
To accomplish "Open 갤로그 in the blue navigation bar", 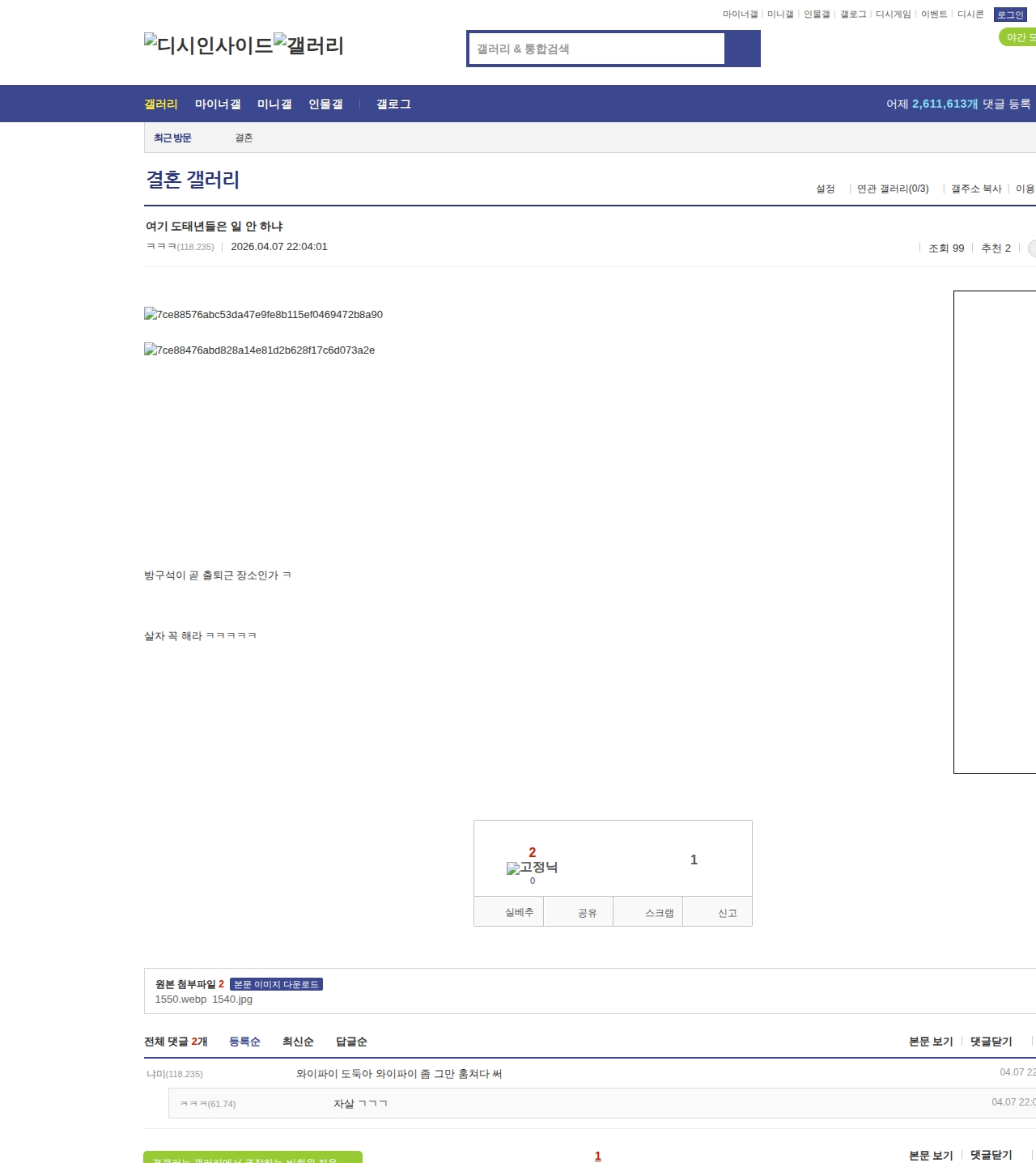I will point(393,104).
